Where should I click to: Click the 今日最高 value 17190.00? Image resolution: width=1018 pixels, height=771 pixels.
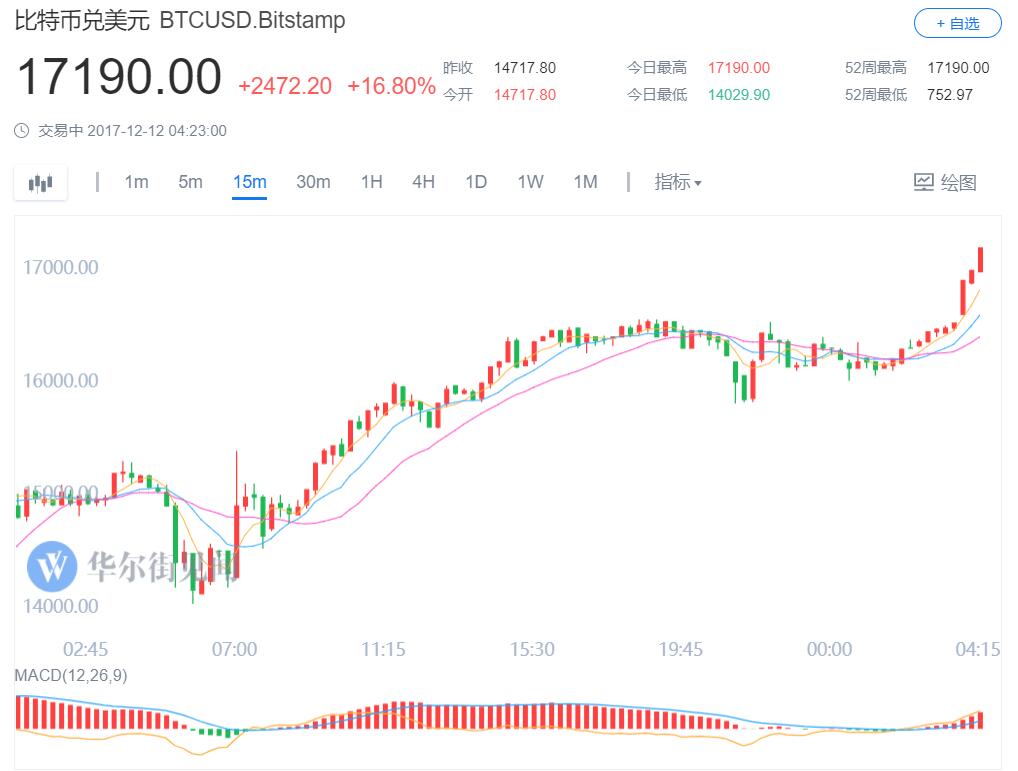[739, 68]
